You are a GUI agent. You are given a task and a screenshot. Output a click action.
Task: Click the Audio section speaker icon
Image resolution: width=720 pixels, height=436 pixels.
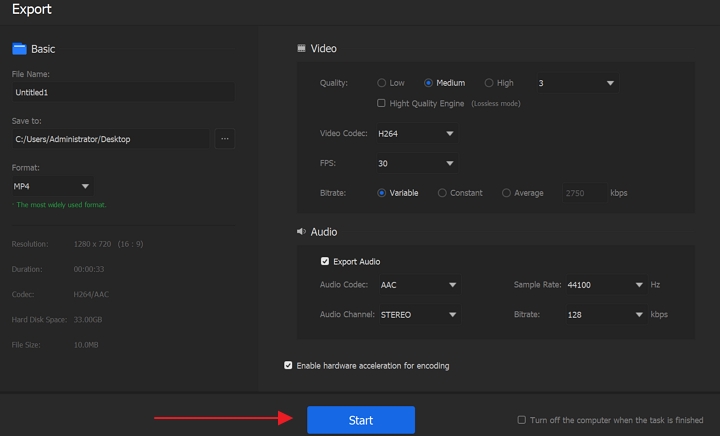(301, 232)
